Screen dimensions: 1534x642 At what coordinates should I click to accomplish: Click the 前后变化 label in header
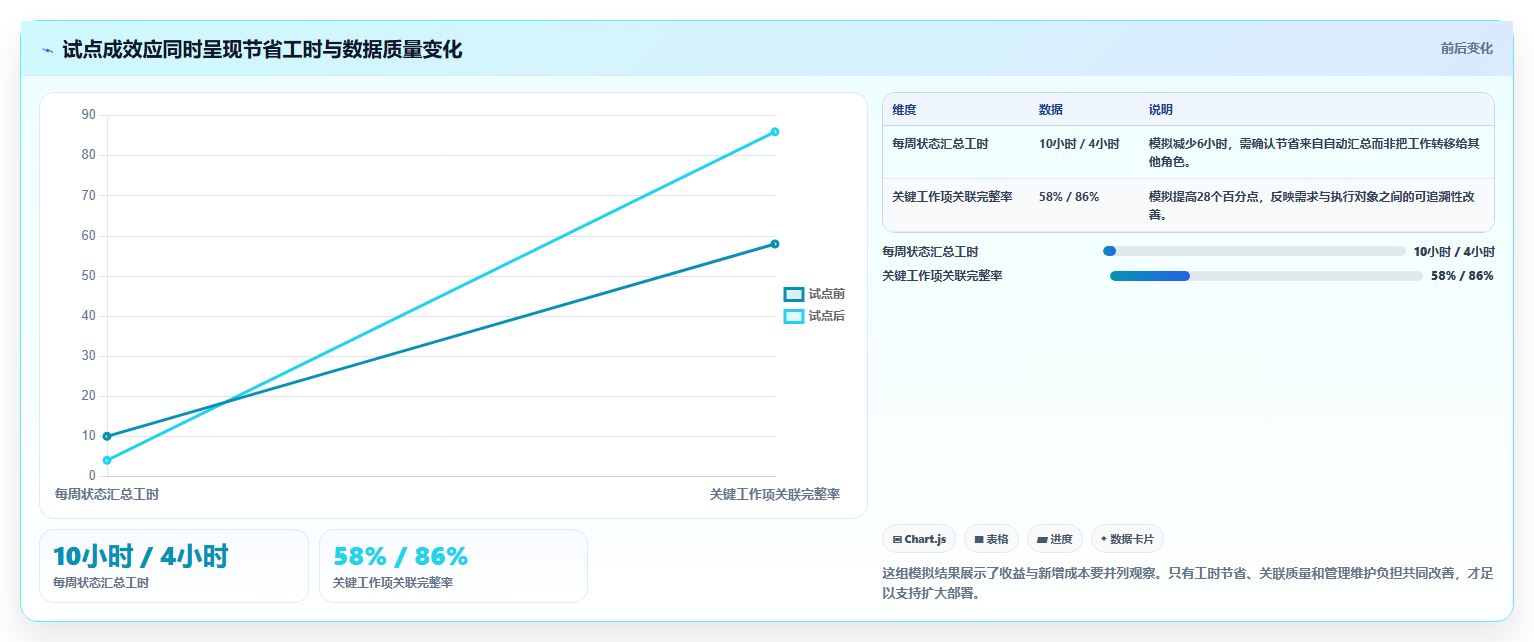[x=1466, y=49]
